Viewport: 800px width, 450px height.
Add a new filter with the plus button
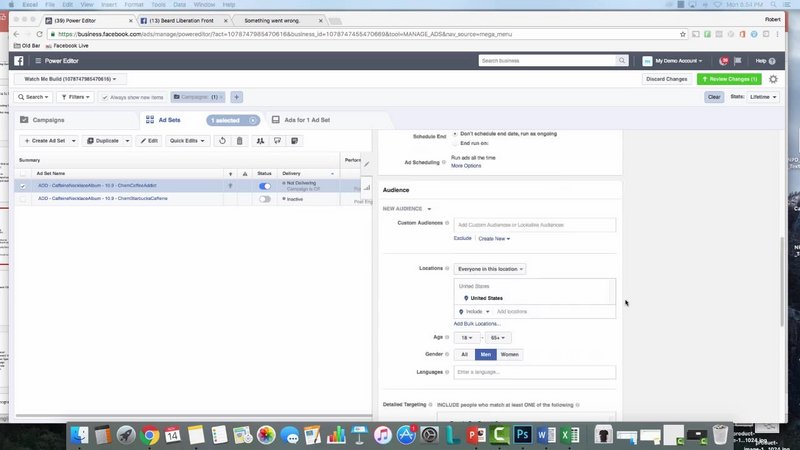(x=236, y=97)
